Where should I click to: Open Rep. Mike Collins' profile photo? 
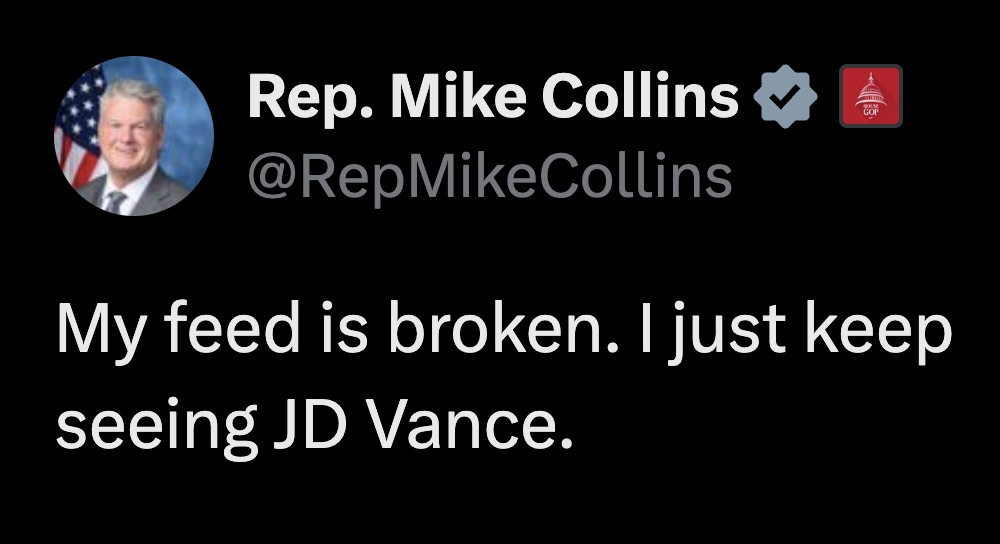pos(133,136)
